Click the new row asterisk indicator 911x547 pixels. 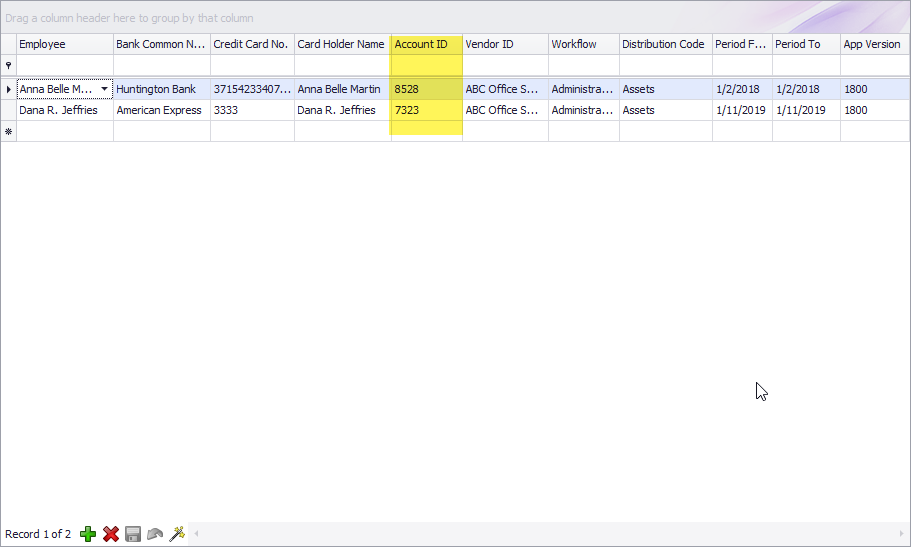[x=8, y=131]
